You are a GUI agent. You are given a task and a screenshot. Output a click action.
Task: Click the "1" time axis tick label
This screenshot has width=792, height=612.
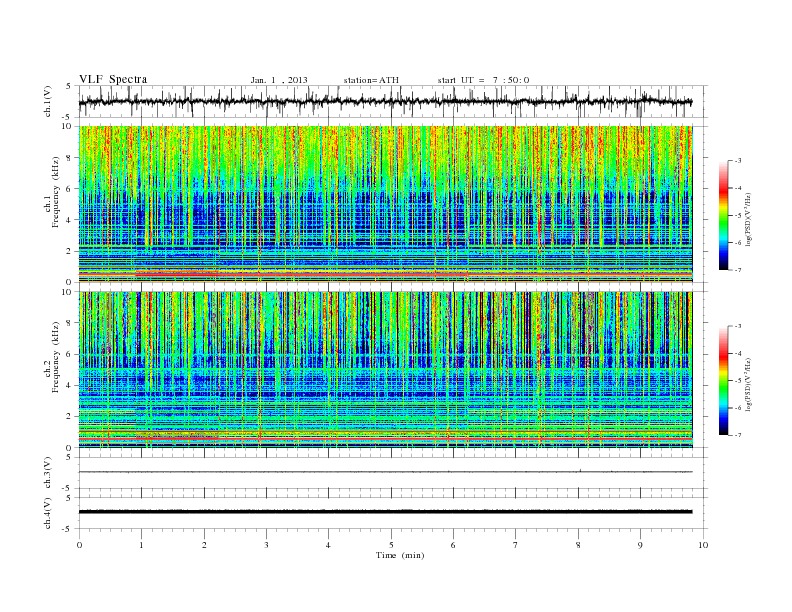(141, 545)
